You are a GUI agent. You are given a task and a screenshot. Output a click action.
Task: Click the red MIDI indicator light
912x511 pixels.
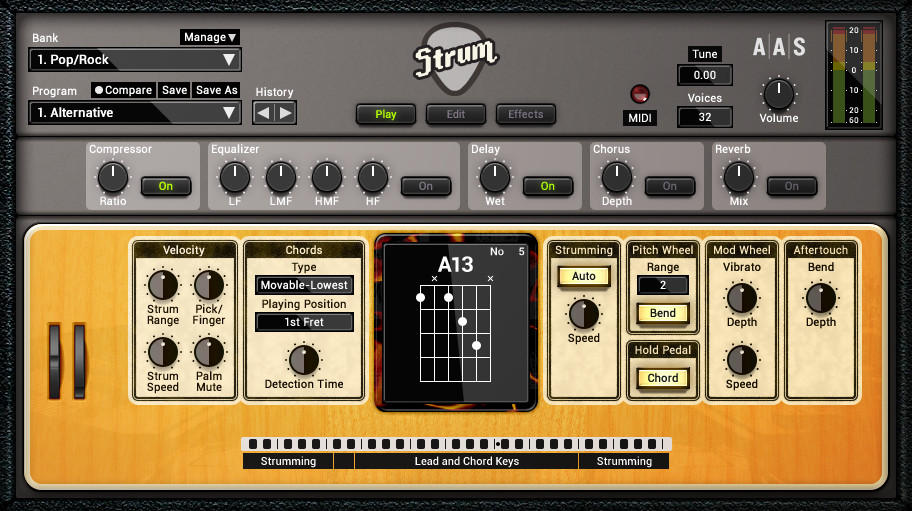[x=640, y=94]
